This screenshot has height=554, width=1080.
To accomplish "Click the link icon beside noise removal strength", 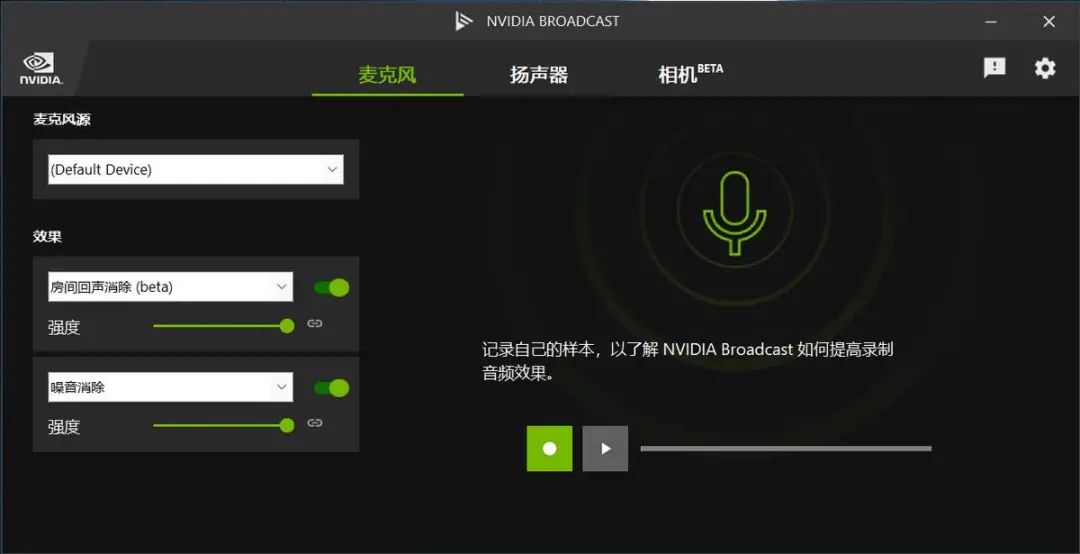I will pyautogui.click(x=315, y=423).
